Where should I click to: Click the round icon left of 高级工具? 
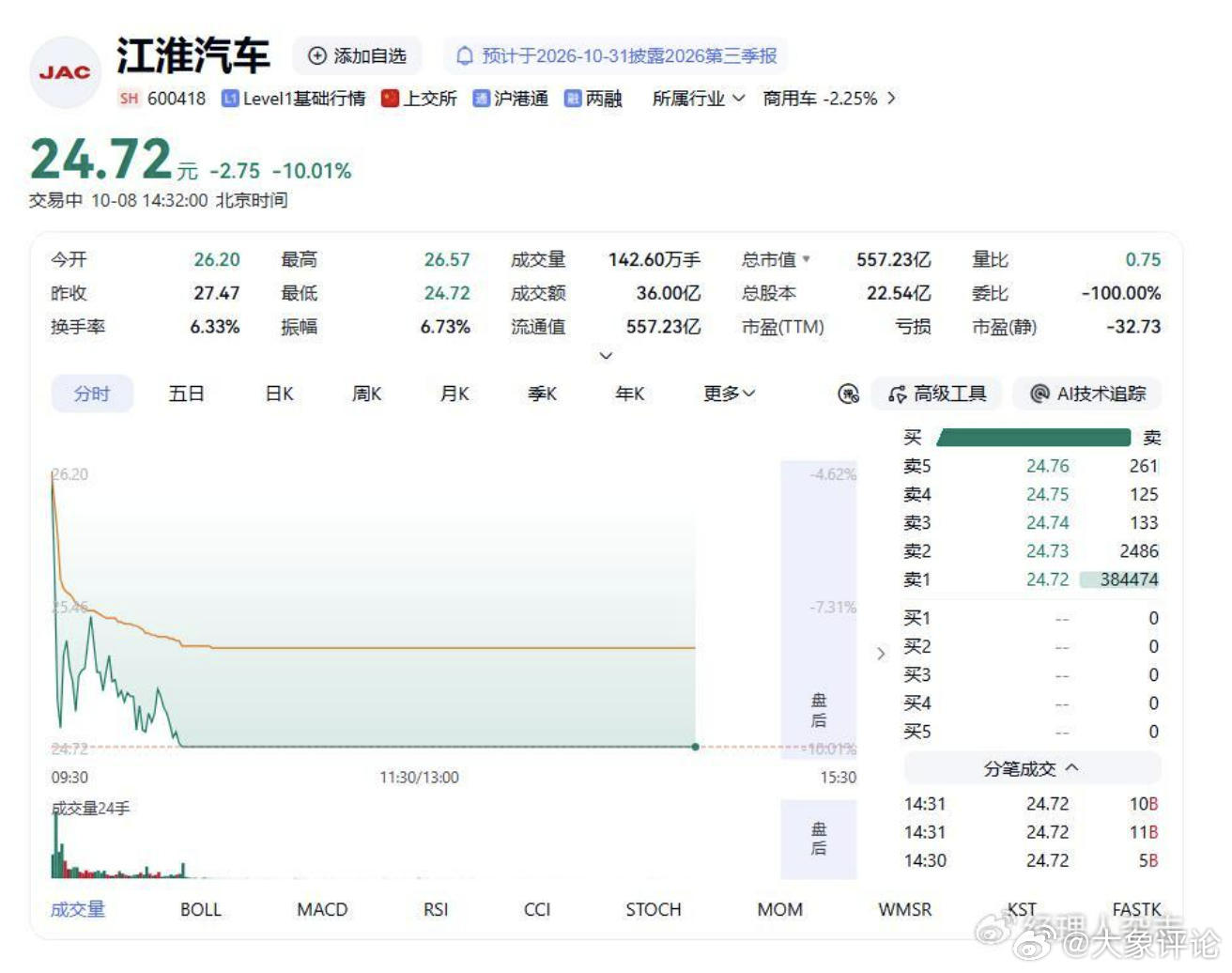click(848, 394)
